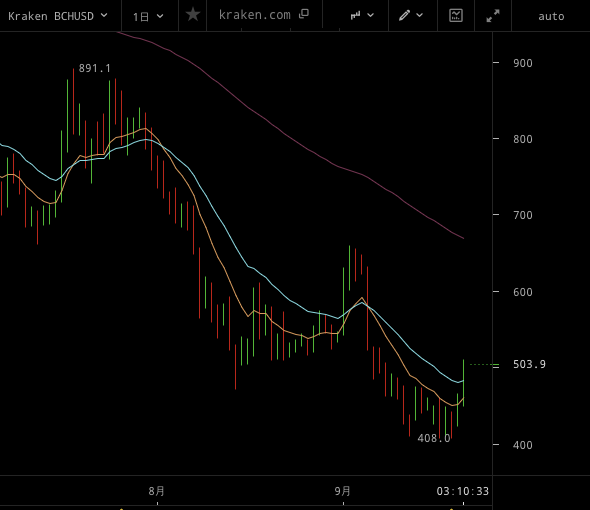Click the 891.1 high price label
The height and width of the screenshot is (510, 590).
(x=94, y=69)
